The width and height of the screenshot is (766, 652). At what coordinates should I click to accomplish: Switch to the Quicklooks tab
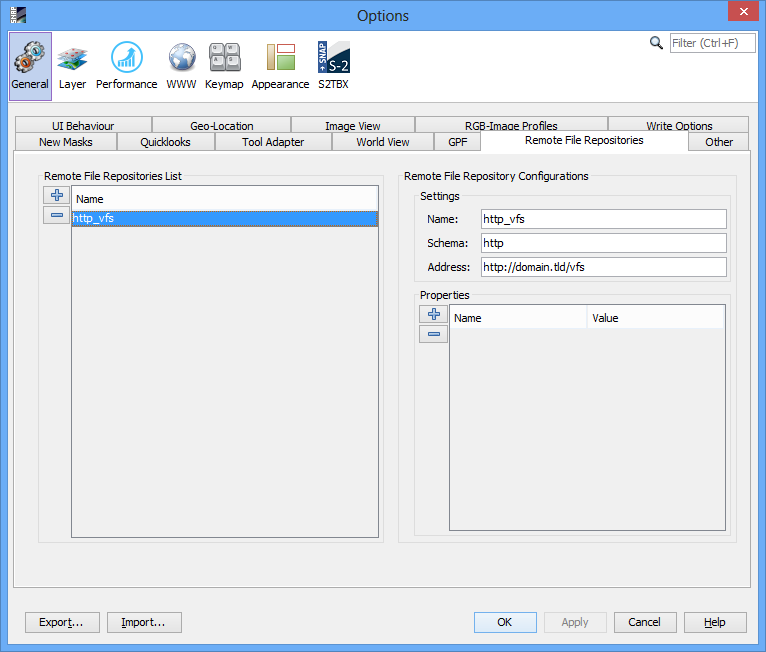[166, 142]
